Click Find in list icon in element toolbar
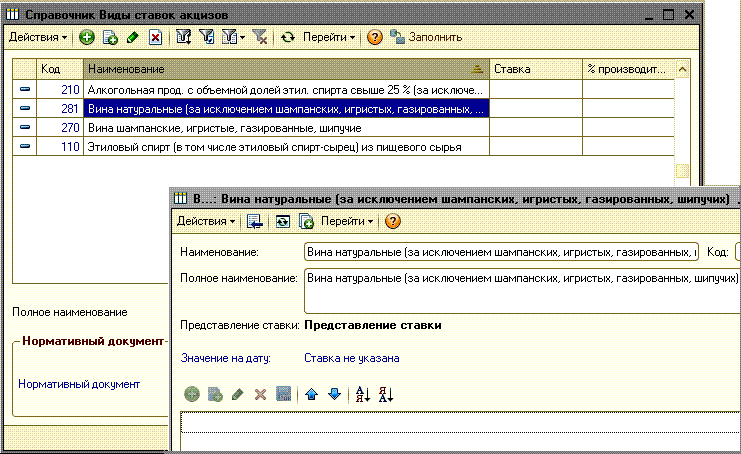This screenshot has width=741, height=454. [254, 221]
